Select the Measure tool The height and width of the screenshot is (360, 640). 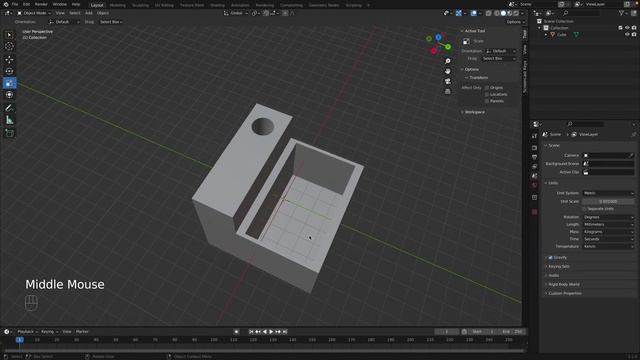[9, 120]
